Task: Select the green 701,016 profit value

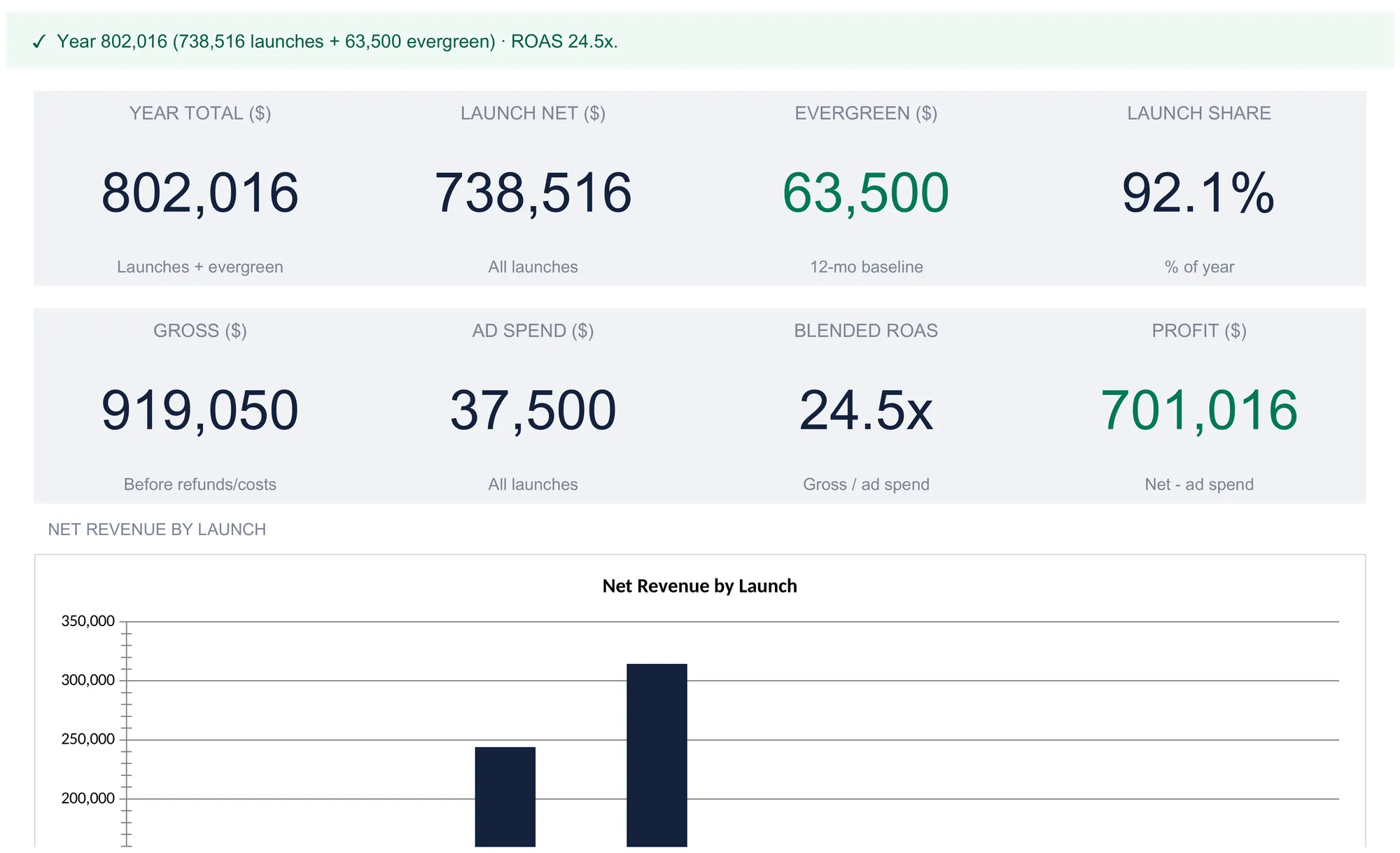Action: pos(1199,410)
